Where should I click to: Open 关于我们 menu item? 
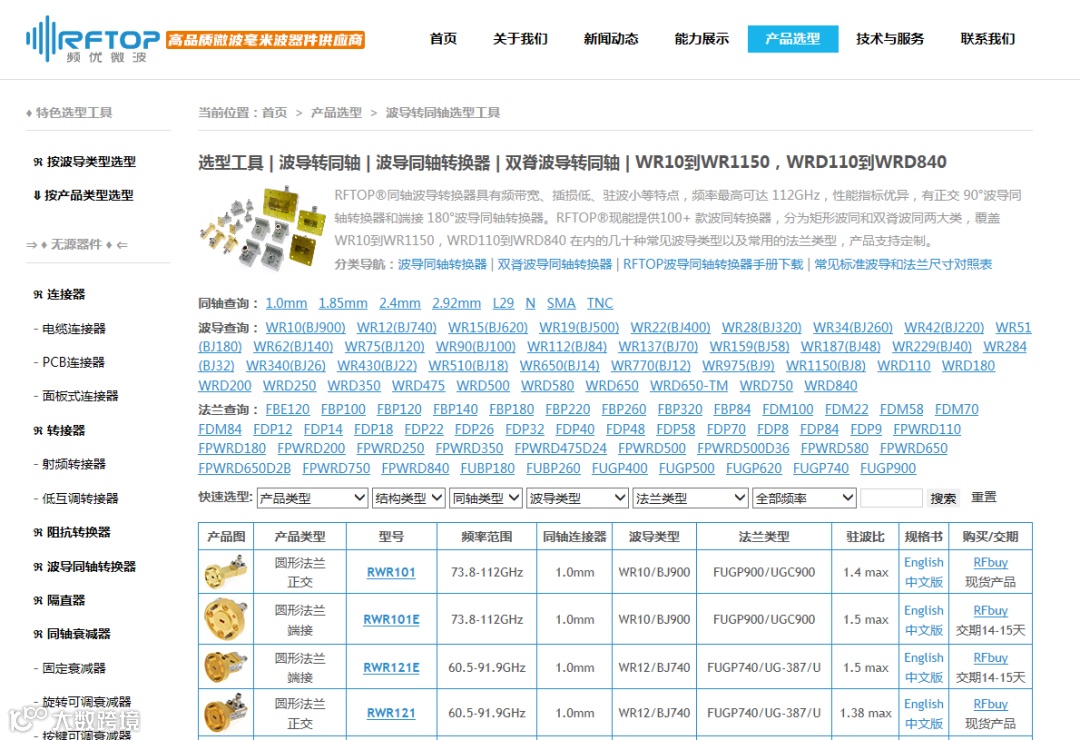pyautogui.click(x=520, y=39)
